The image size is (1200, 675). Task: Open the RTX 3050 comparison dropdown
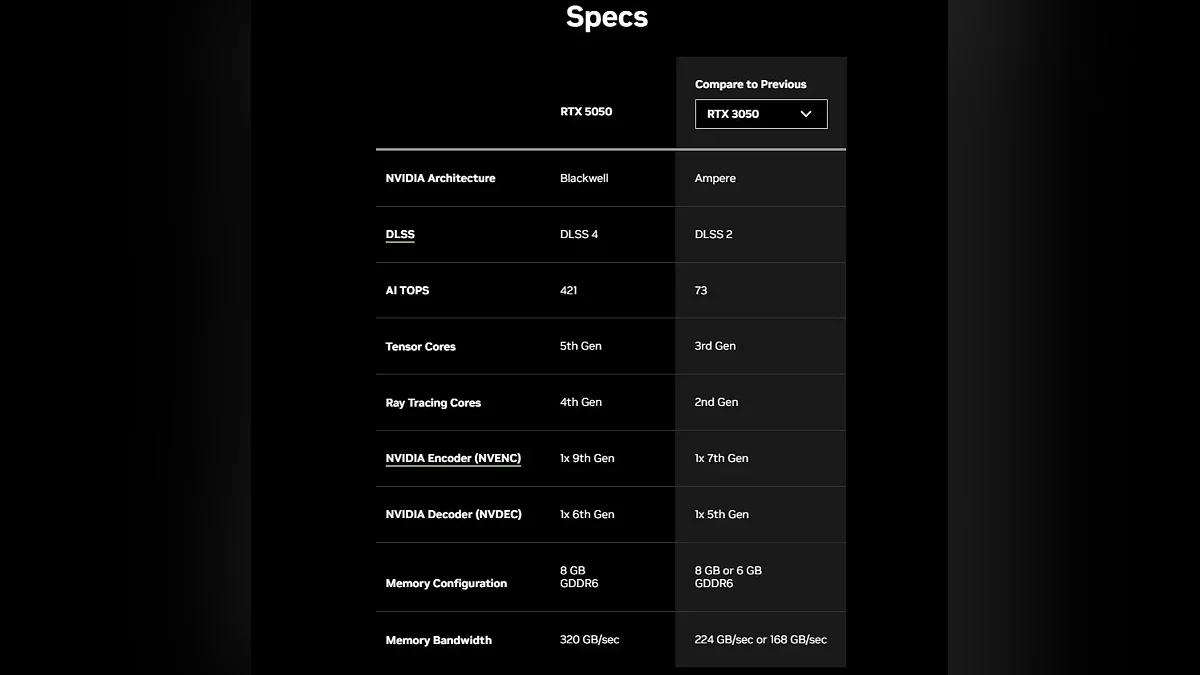tap(760, 114)
